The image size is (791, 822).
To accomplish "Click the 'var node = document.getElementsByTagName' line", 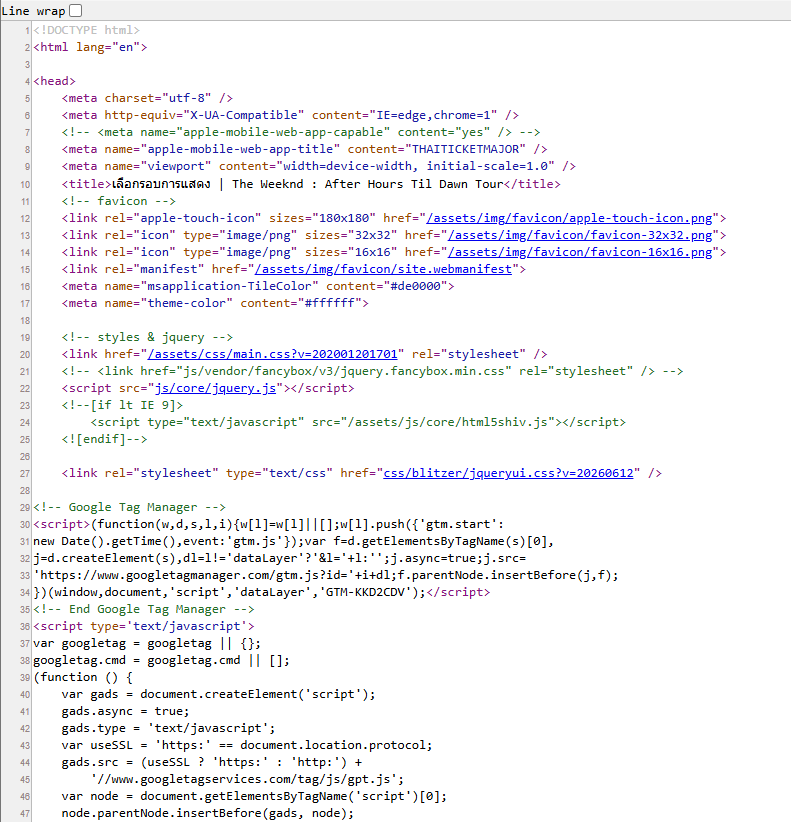I will [254, 796].
